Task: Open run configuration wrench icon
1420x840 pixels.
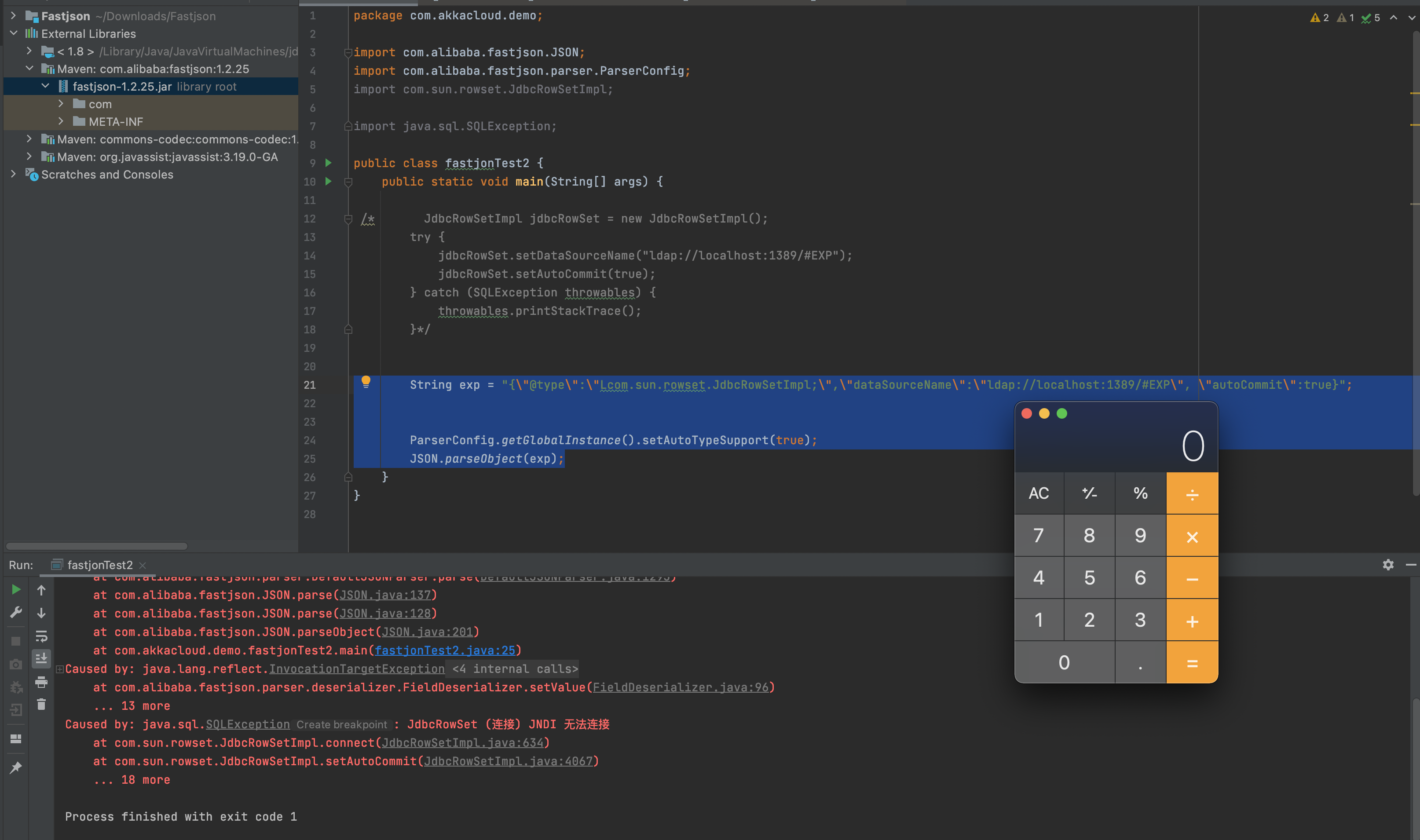Action: click(x=16, y=613)
